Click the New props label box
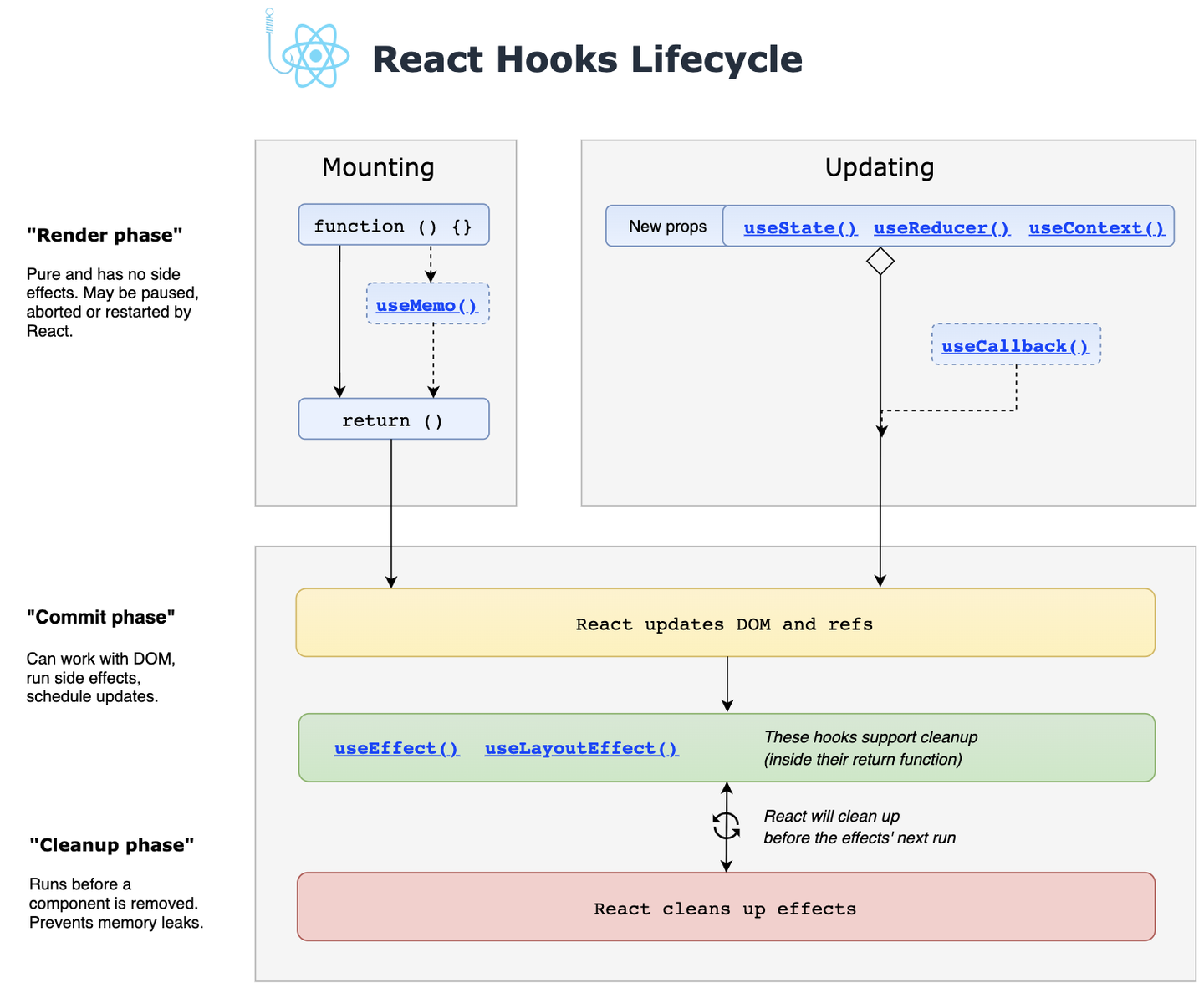This screenshot has height=988, width=1204. click(666, 226)
